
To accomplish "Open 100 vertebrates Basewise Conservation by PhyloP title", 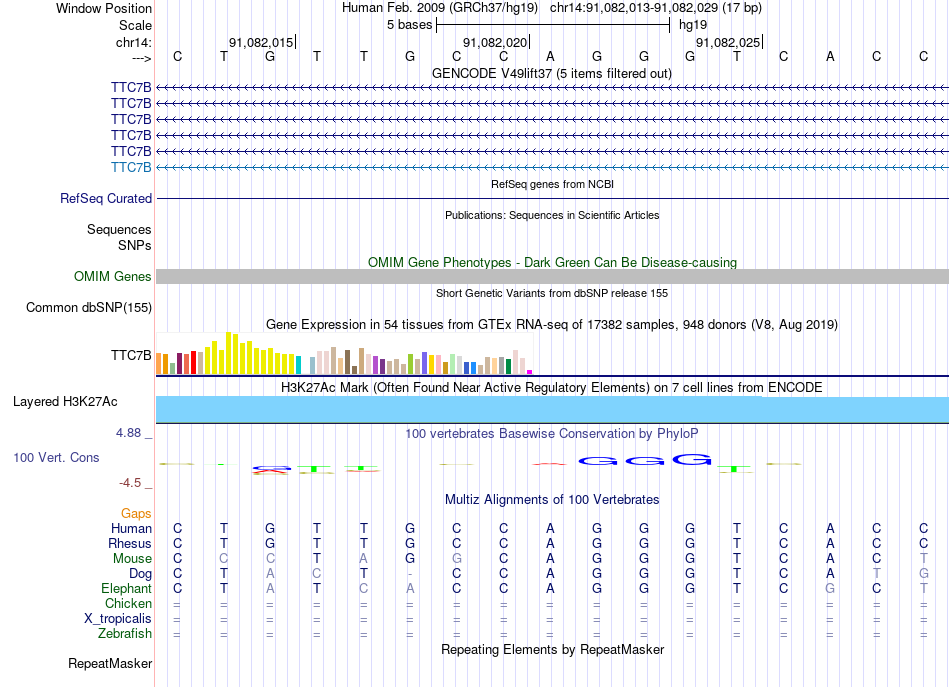I will (552, 433).
